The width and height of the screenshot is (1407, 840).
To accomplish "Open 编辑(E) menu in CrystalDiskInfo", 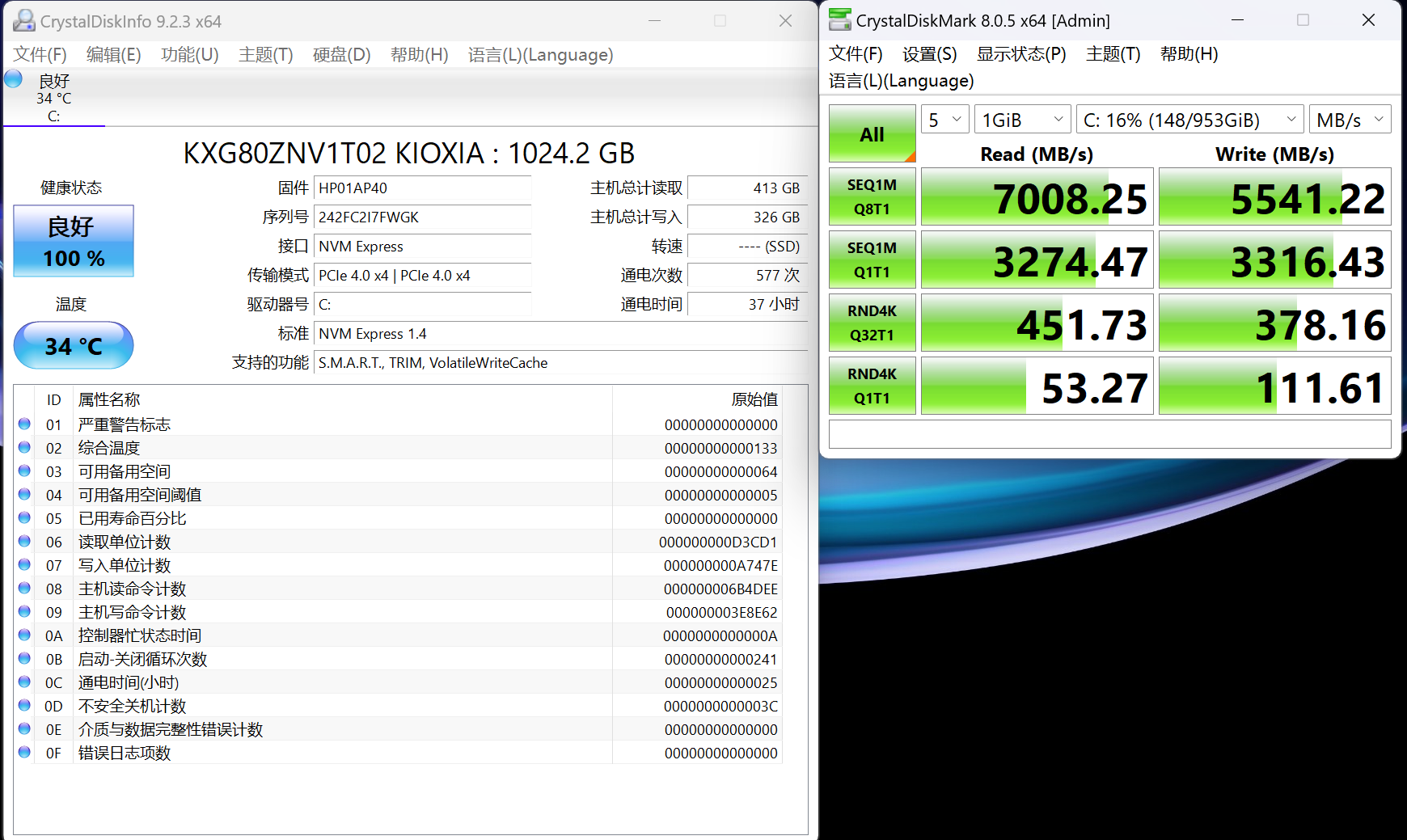I will 114,54.
